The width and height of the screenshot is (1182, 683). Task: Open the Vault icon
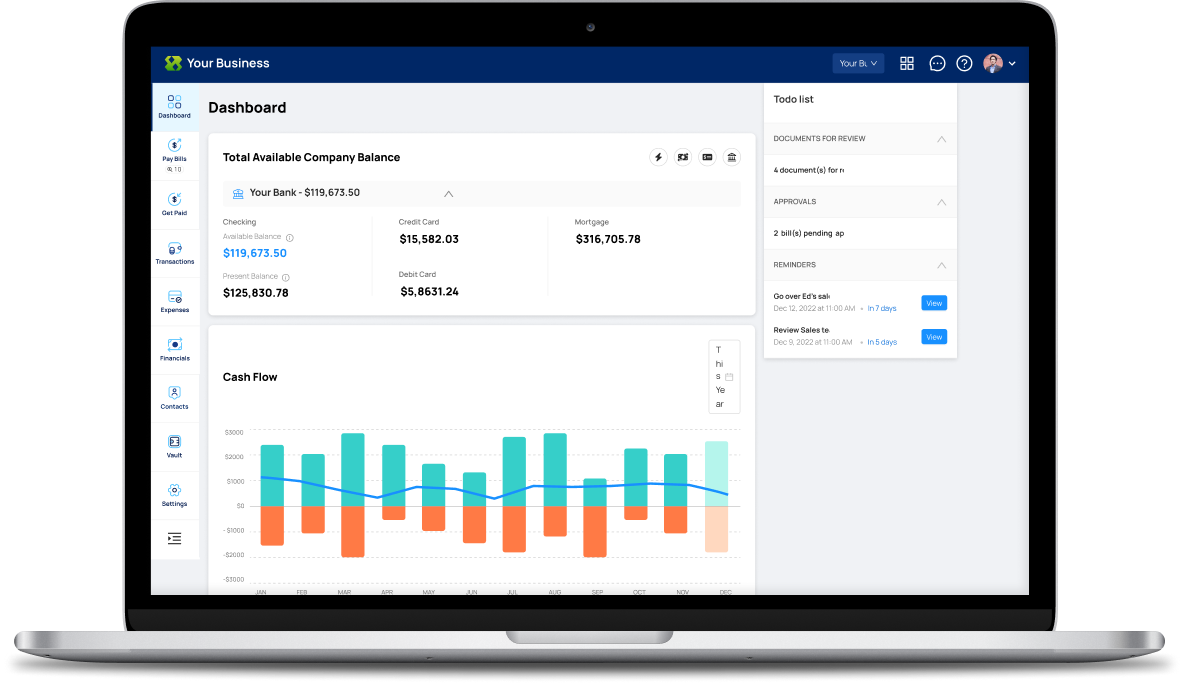tap(174, 446)
